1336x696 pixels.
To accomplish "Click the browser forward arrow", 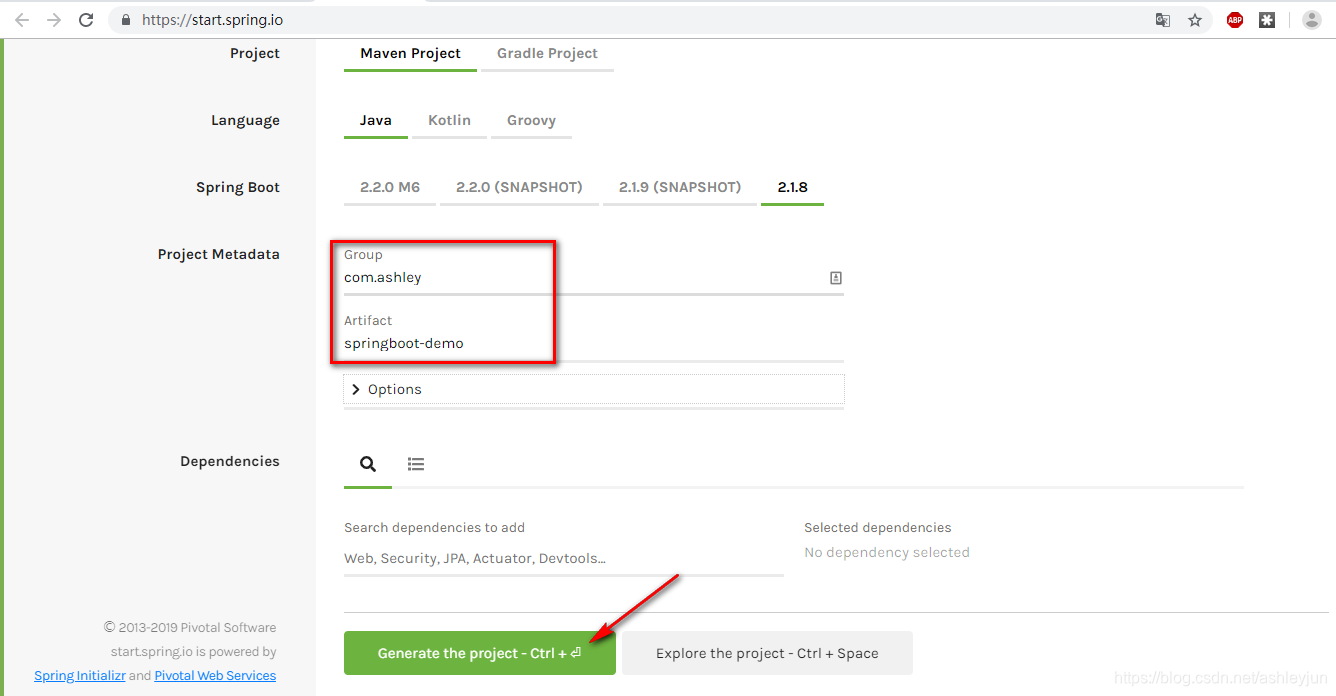I will 54,20.
